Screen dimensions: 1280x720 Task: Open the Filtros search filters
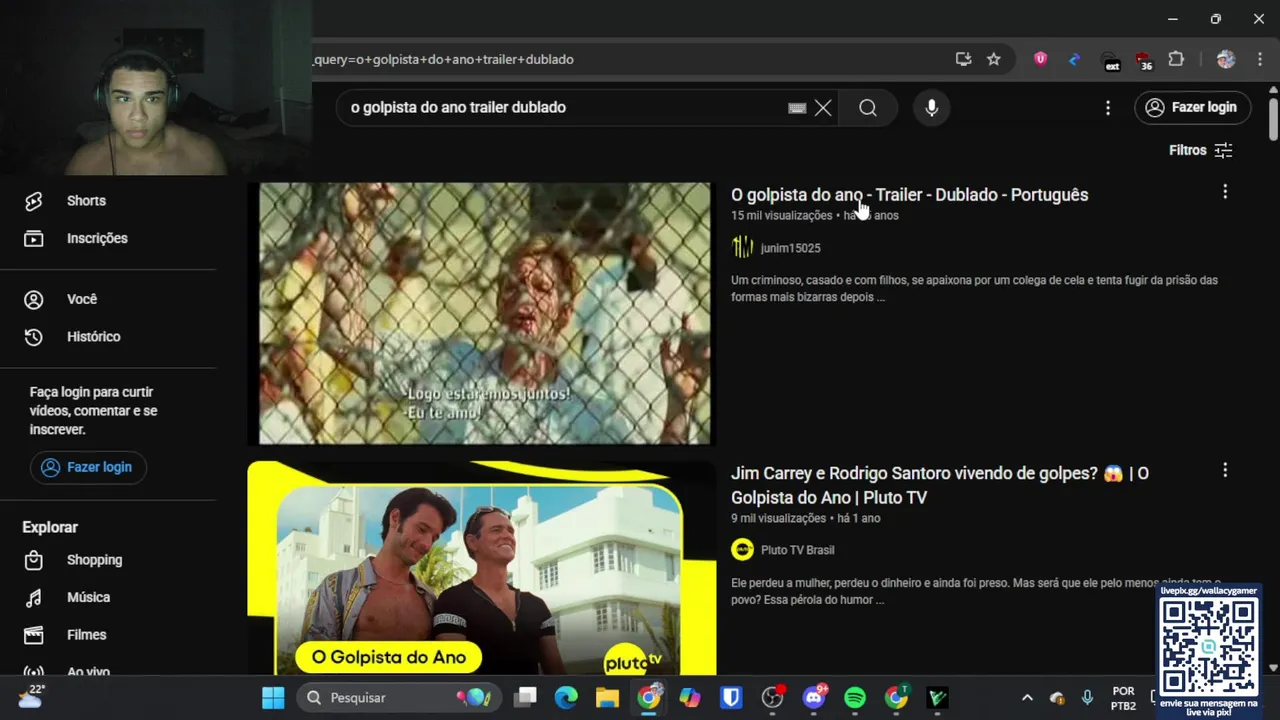tap(1200, 150)
